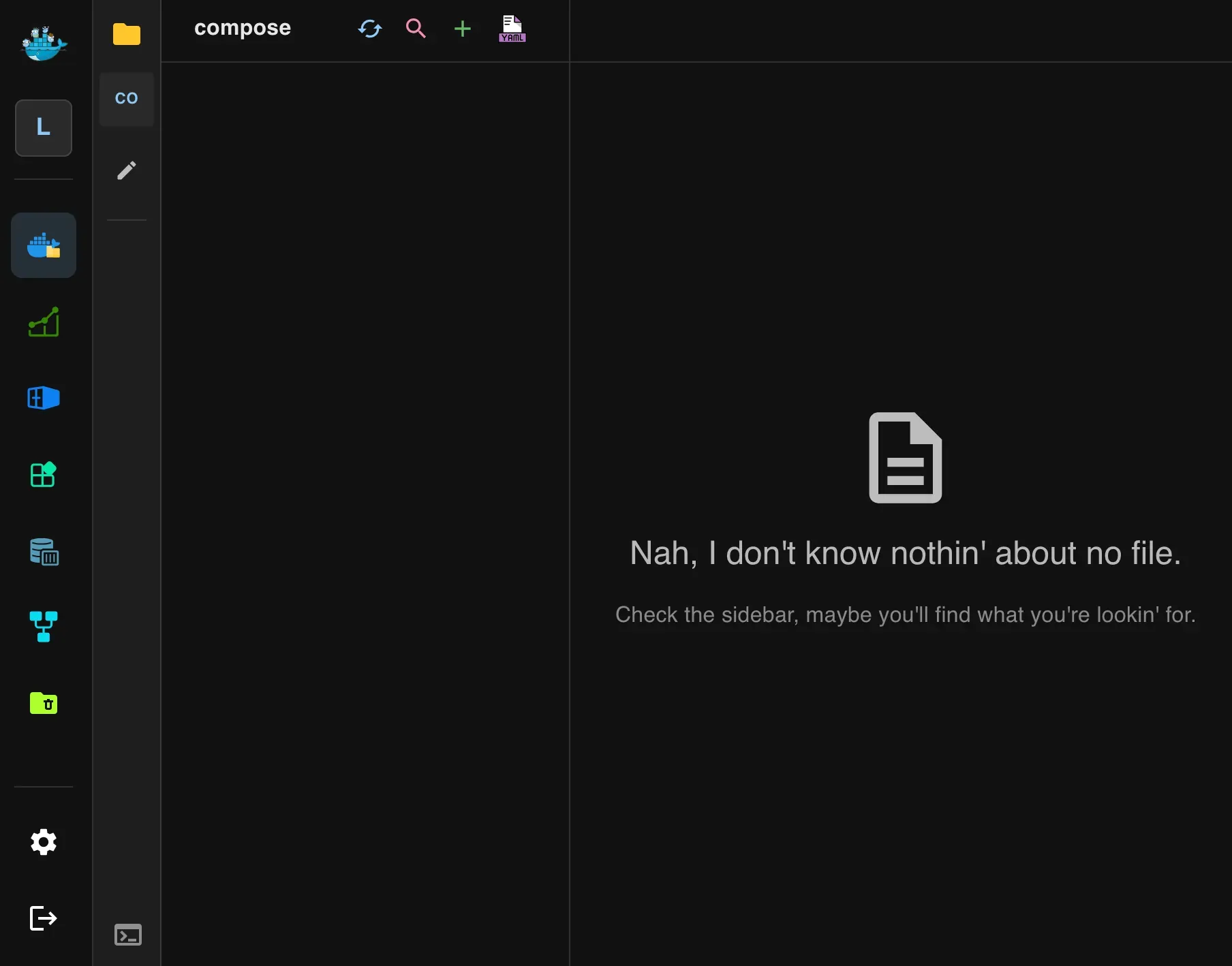Image resolution: width=1232 pixels, height=966 pixels.
Task: Click the "compose" title heading
Action: 243,28
